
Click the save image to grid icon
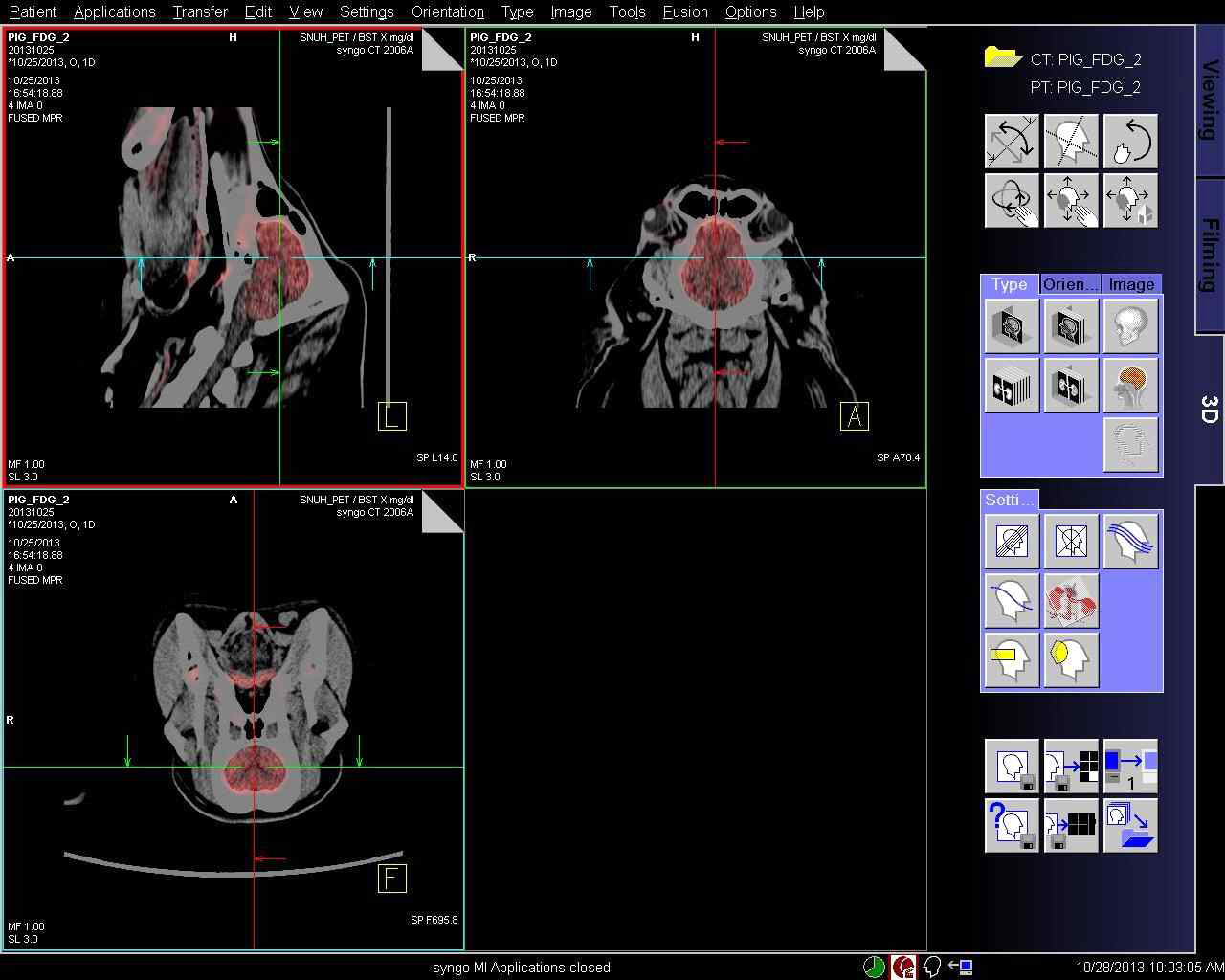tap(1071, 766)
